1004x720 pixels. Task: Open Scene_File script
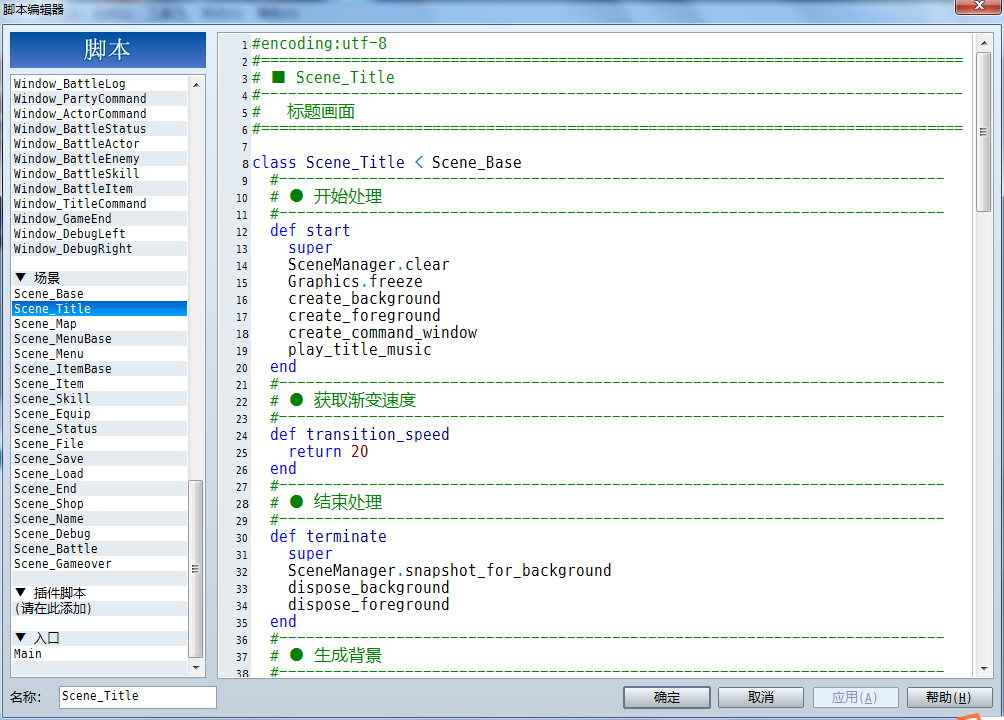100,444
